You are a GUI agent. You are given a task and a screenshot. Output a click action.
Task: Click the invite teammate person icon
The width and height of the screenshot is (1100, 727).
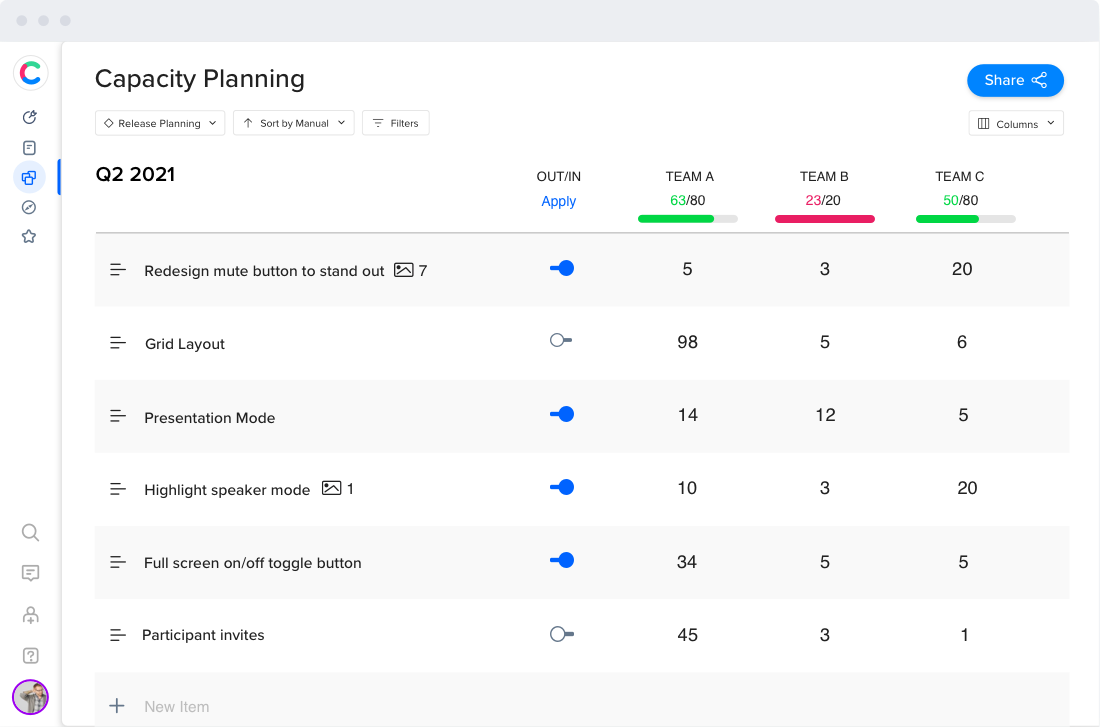point(30,614)
